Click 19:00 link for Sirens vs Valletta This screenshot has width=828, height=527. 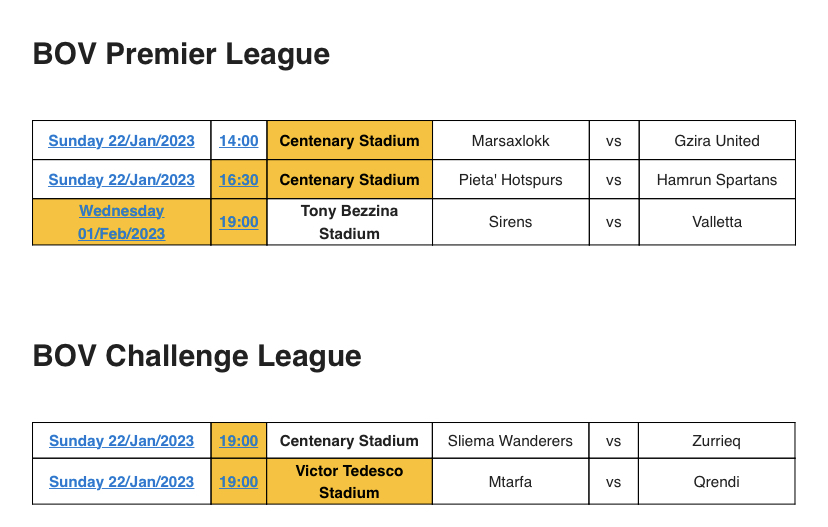point(239,222)
